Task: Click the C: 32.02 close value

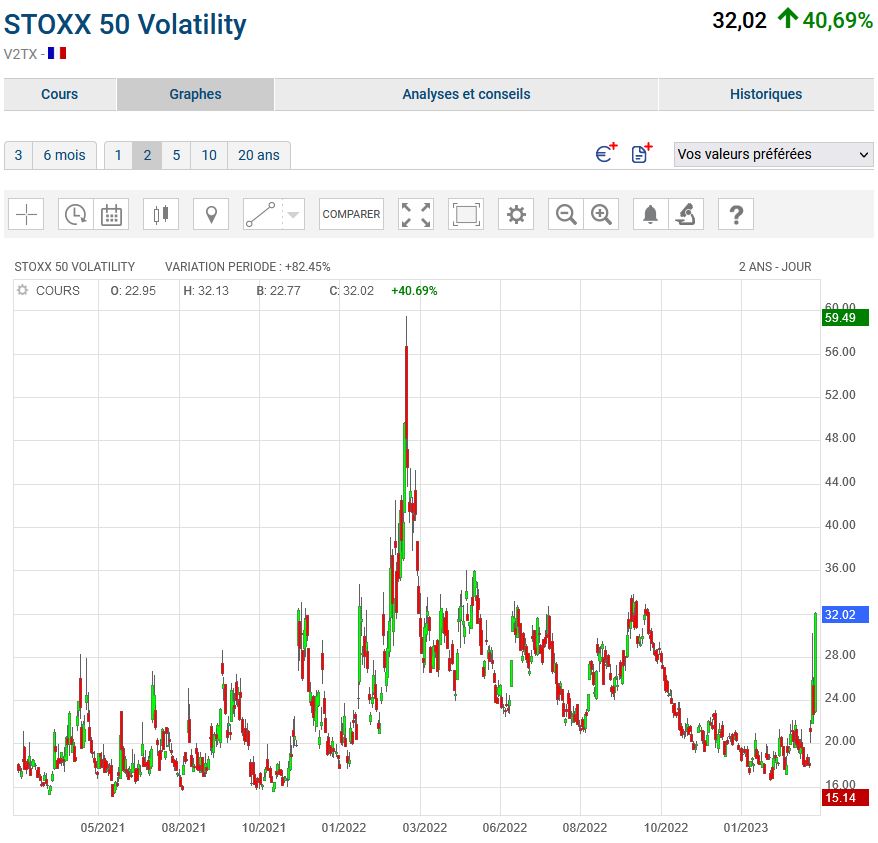Action: click(352, 291)
